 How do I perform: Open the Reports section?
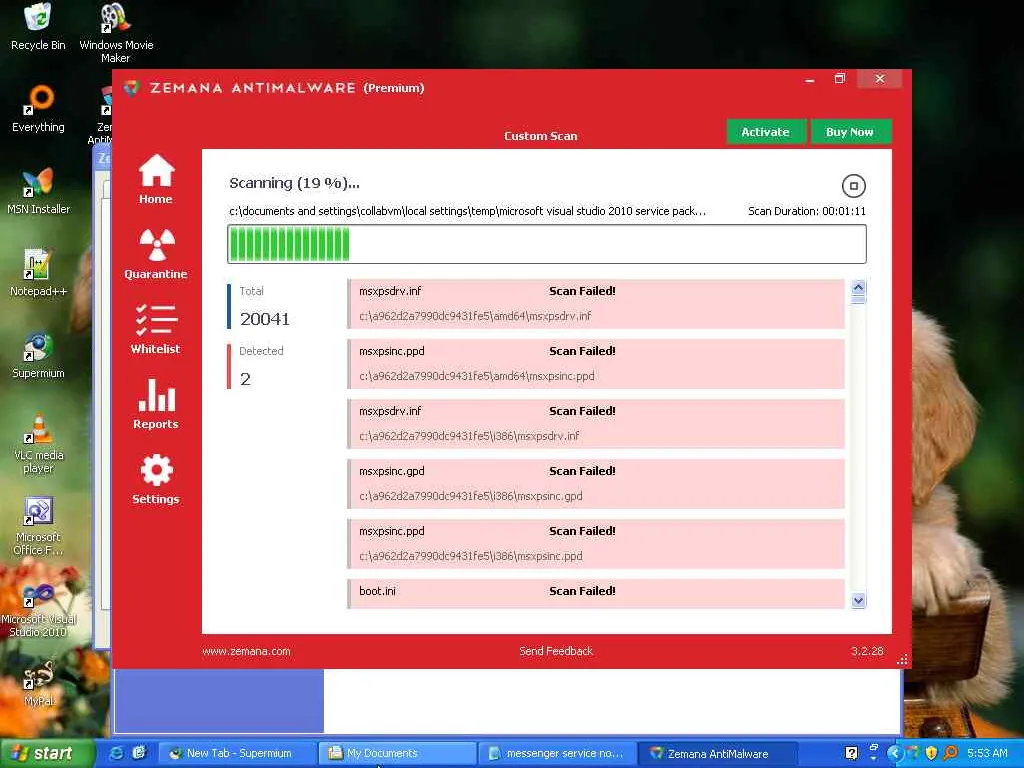pos(155,404)
